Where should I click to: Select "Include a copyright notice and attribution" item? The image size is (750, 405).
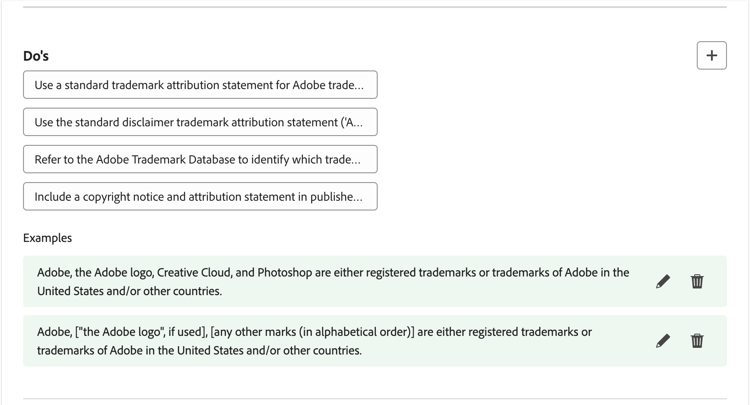(200, 197)
